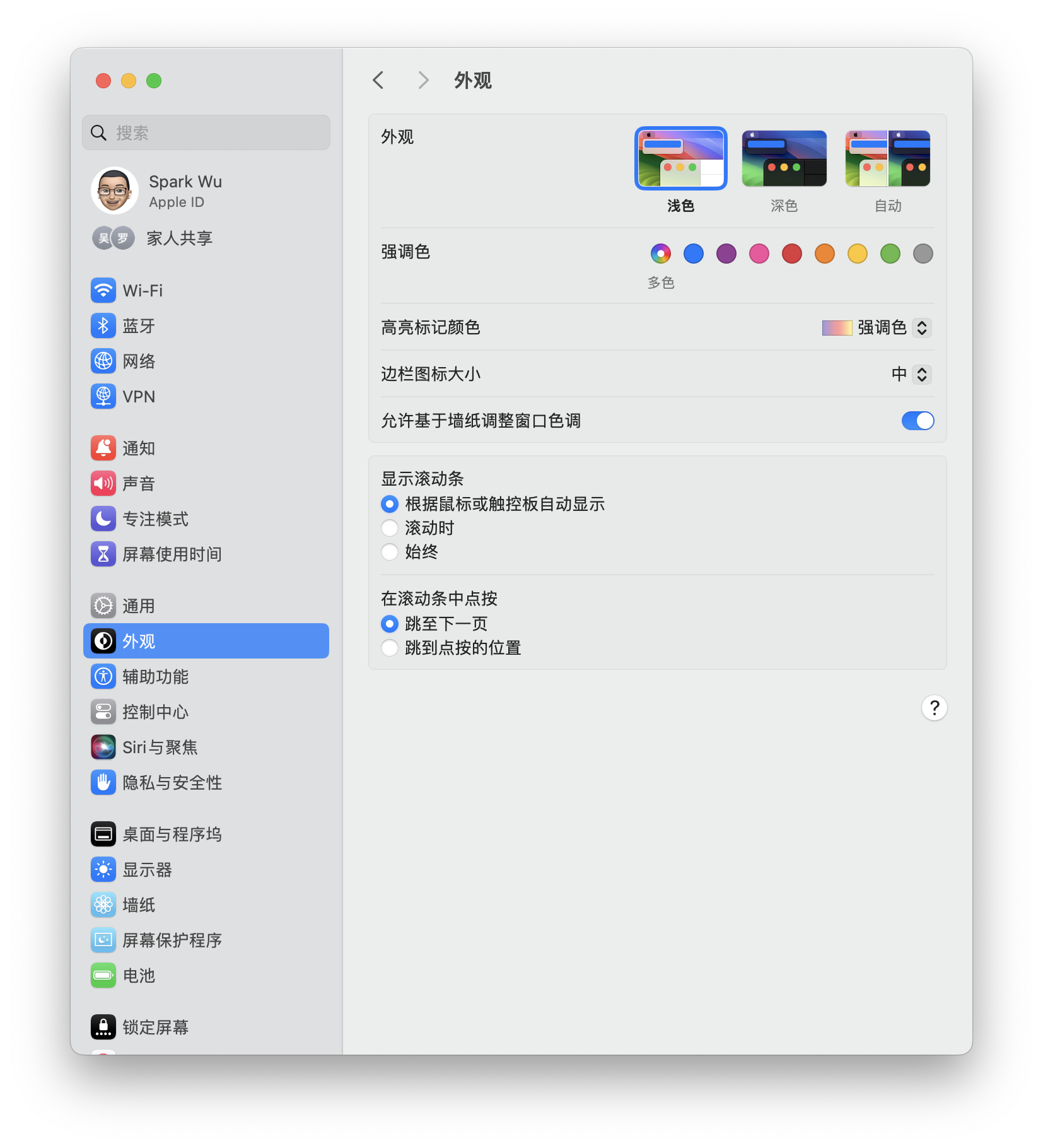Open the 通知 bell icon
This screenshot has height=1148, width=1043.
point(103,448)
